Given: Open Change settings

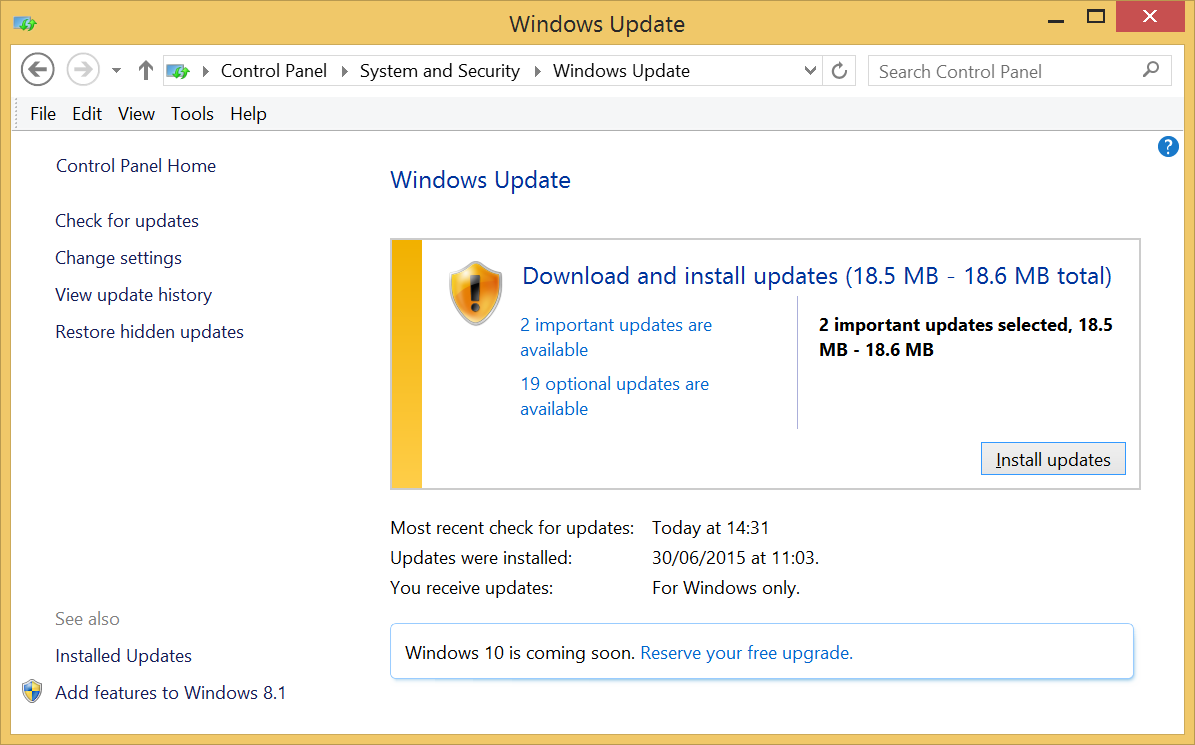Looking at the screenshot, I should coord(118,258).
